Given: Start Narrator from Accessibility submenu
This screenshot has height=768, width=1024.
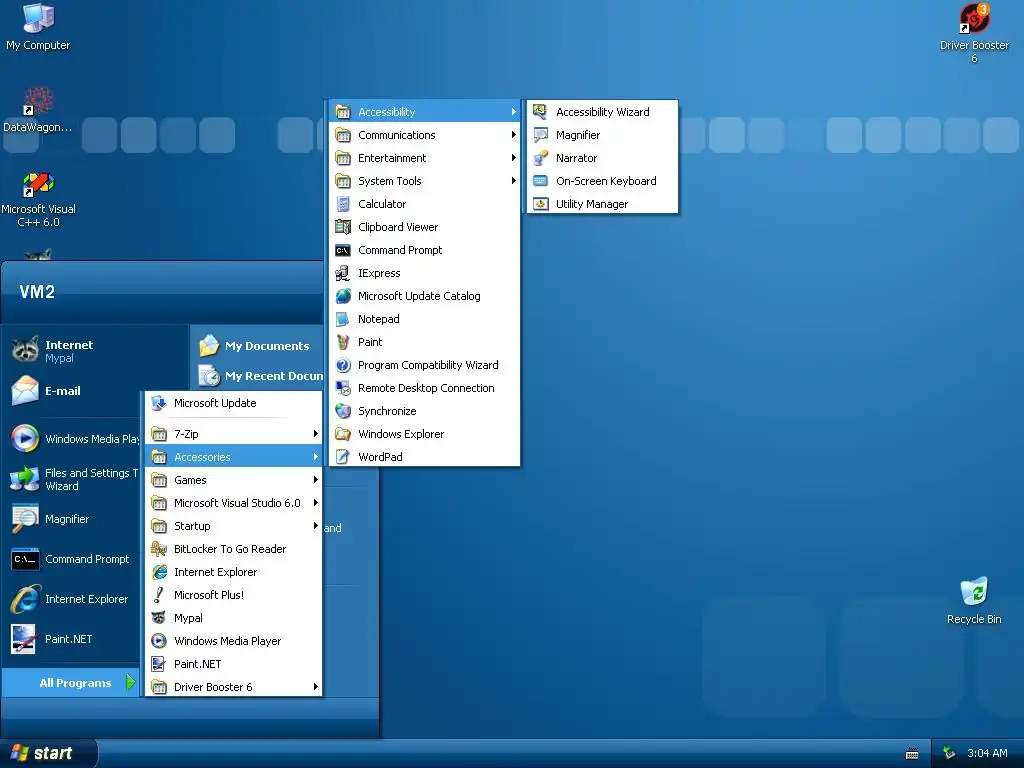Looking at the screenshot, I should pos(603,158).
